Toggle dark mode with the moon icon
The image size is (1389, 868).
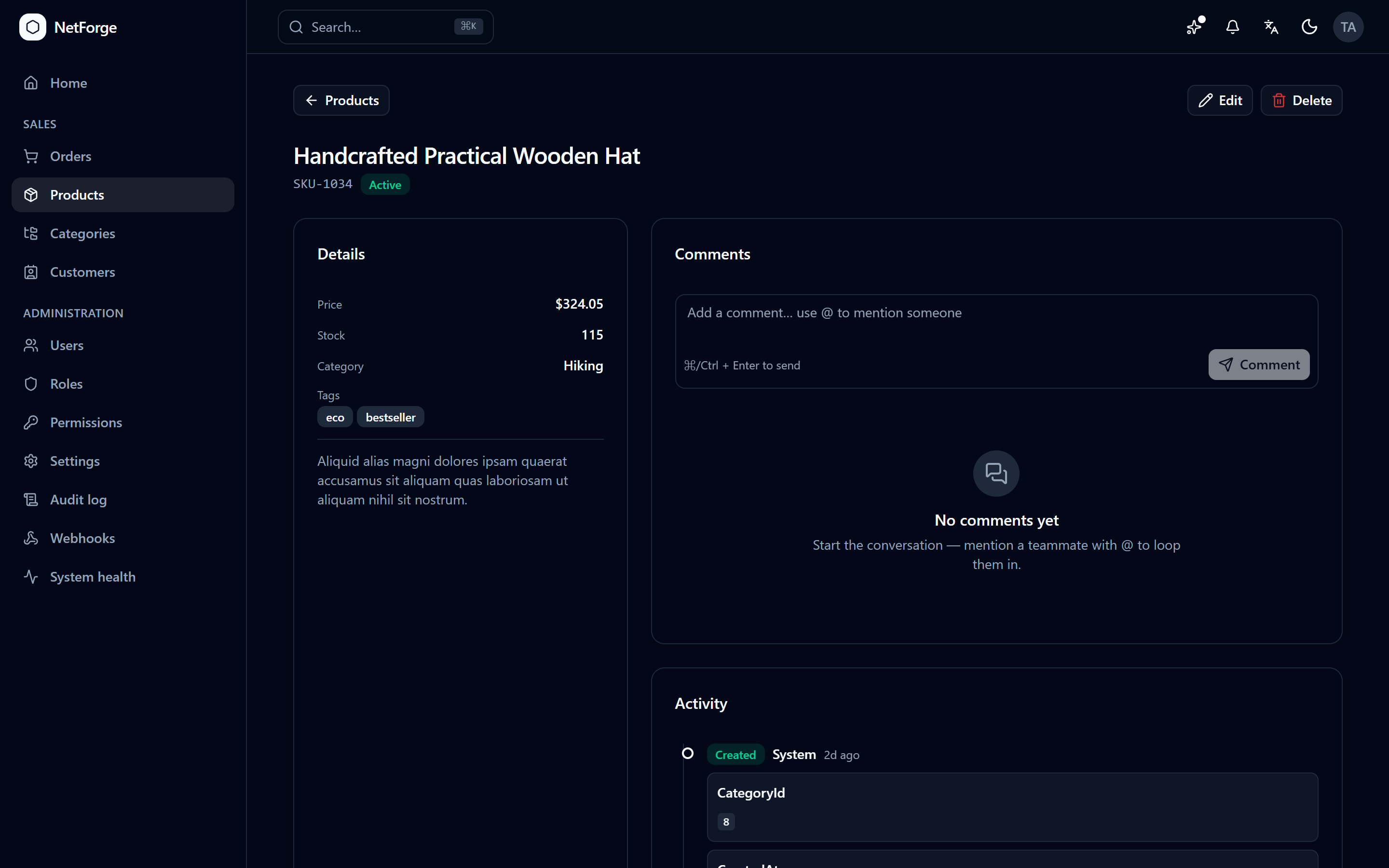[1310, 27]
